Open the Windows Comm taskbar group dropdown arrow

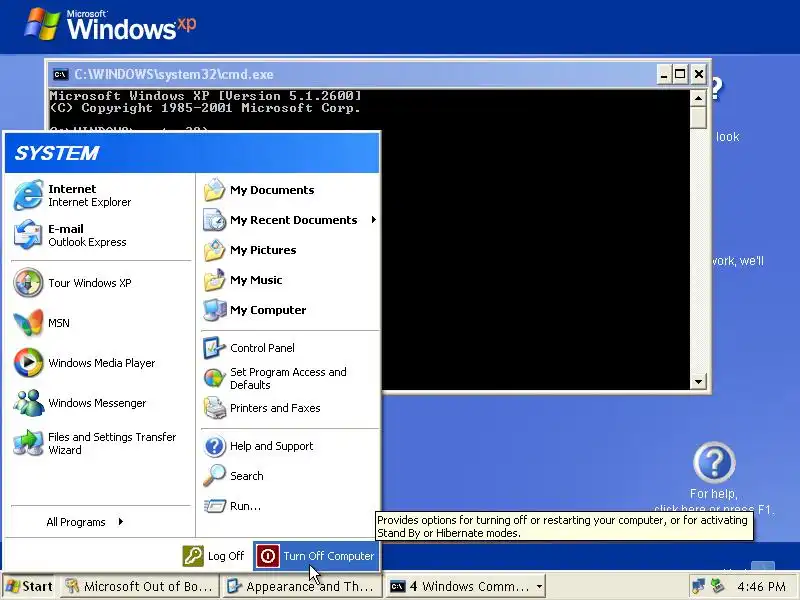pyautogui.click(x=539, y=586)
